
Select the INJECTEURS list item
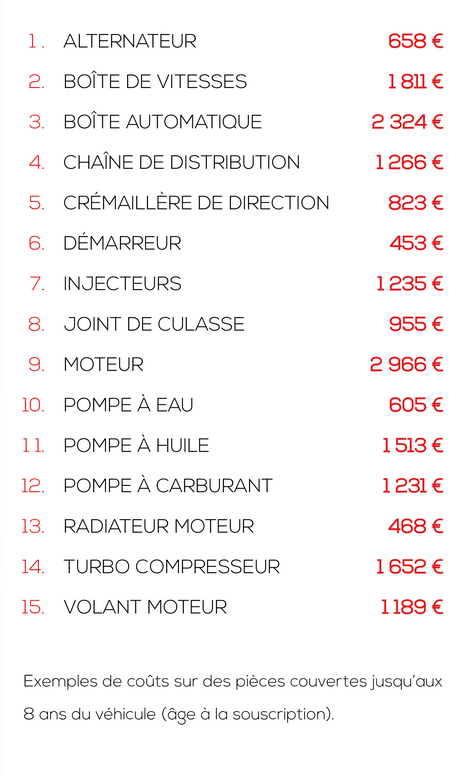tap(122, 284)
